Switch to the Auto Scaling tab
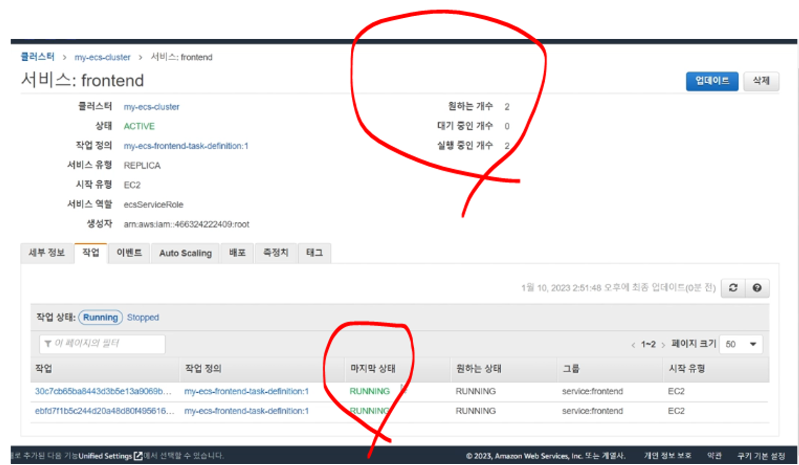 coord(185,253)
